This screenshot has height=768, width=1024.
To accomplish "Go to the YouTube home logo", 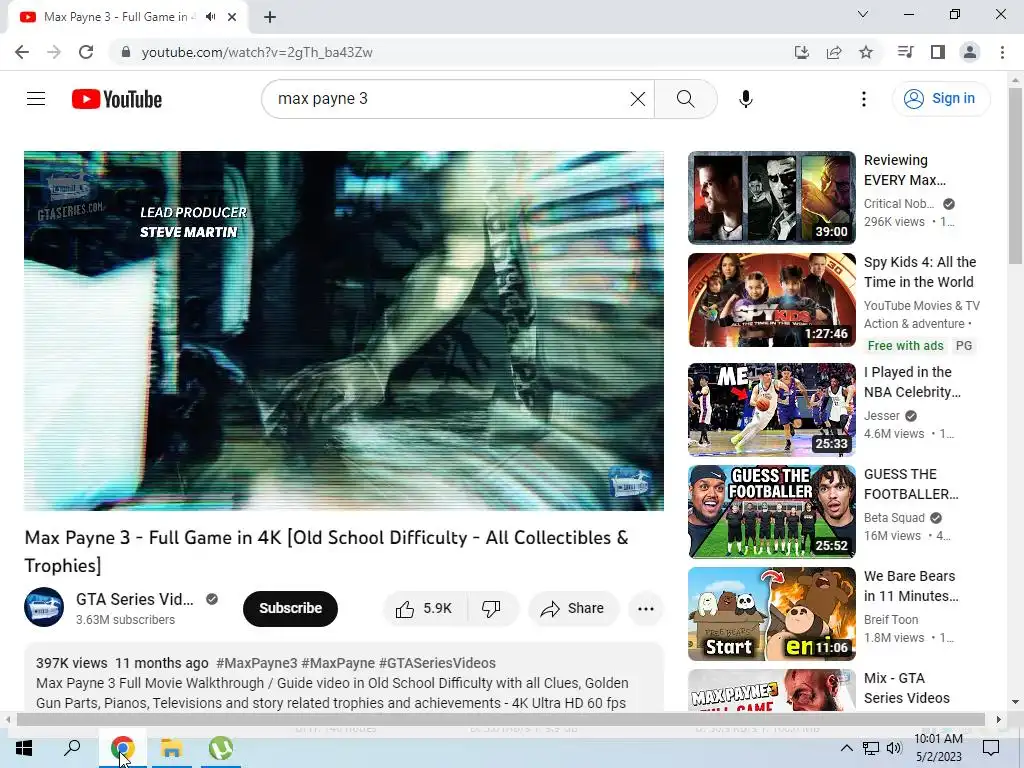I will (117, 99).
